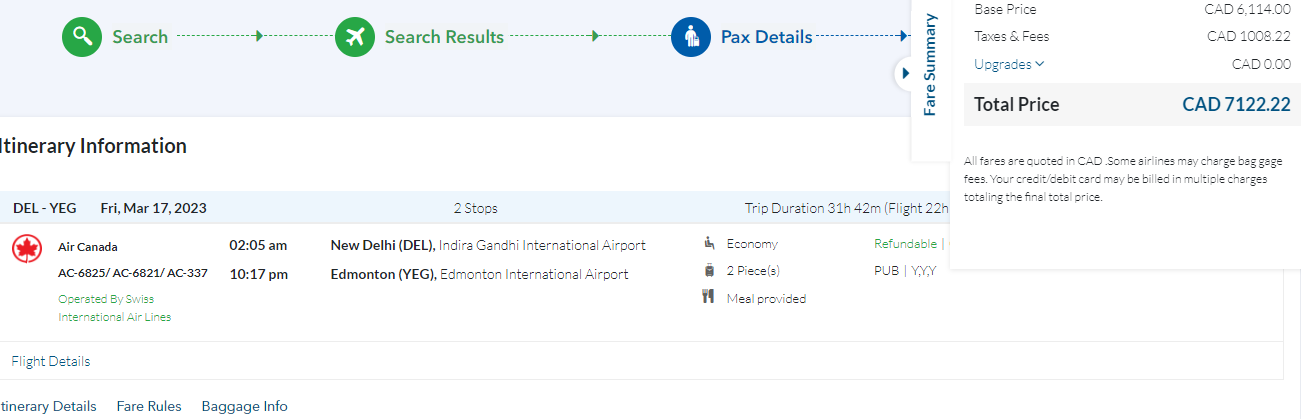Image resolution: width=1301 pixels, height=419 pixels.
Task: Collapse the Fare Summary panel arrow
Action: [905, 73]
